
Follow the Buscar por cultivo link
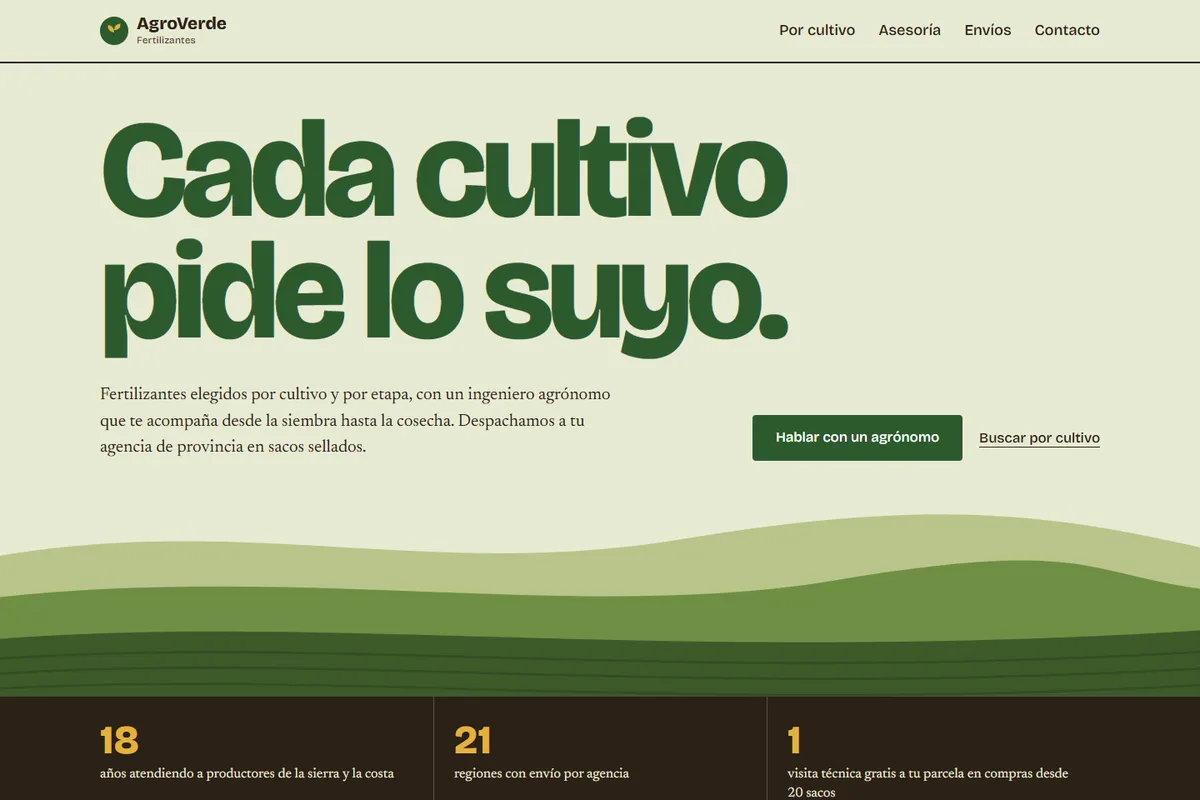(1039, 438)
